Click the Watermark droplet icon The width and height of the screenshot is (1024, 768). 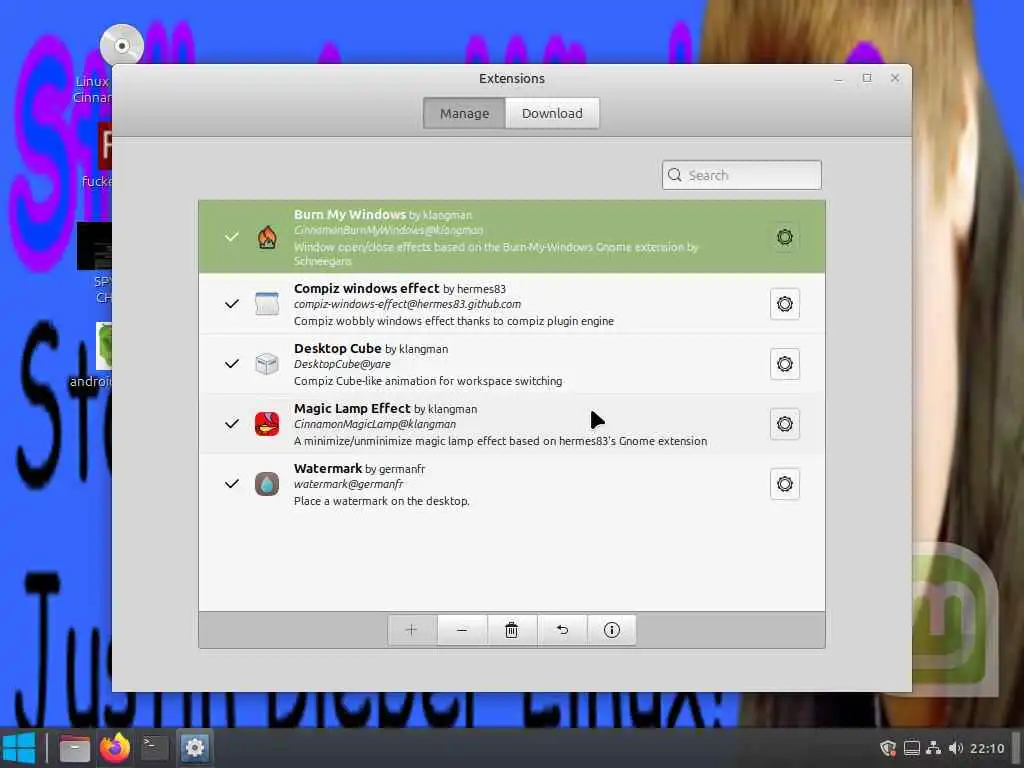coord(266,484)
